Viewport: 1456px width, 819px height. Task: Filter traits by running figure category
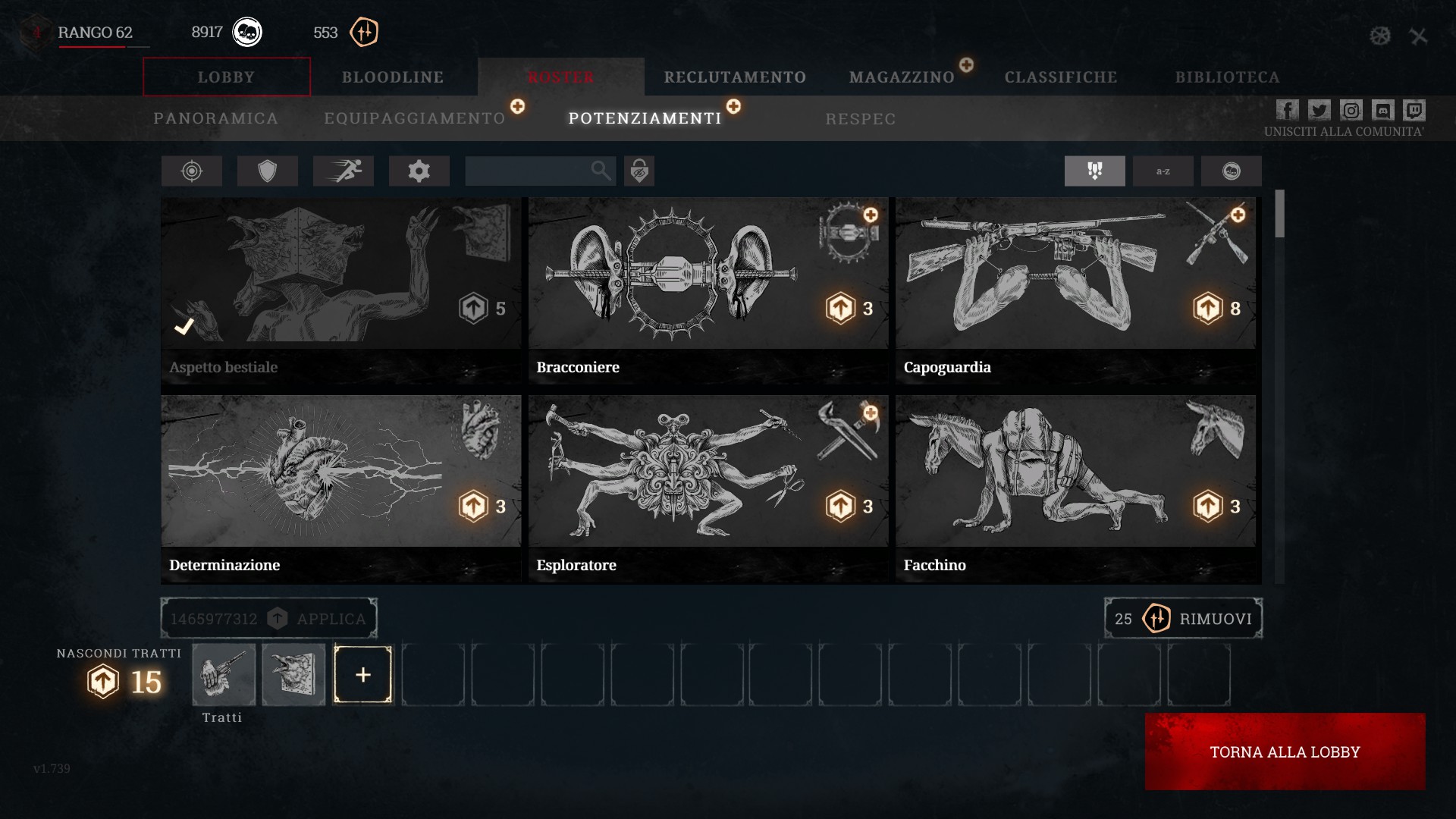pos(344,171)
